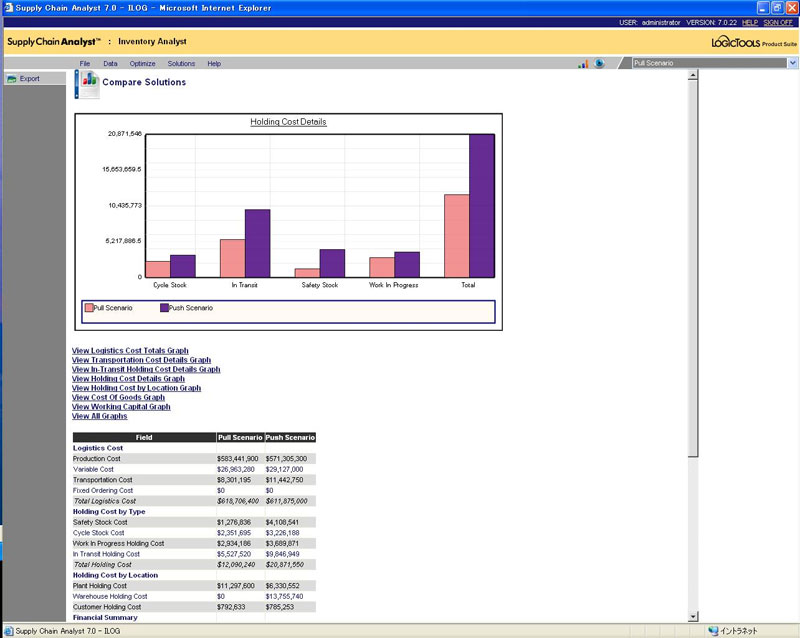800x638 pixels.
Task: Click the Cycle Stock Cost row label
Action: (98, 533)
